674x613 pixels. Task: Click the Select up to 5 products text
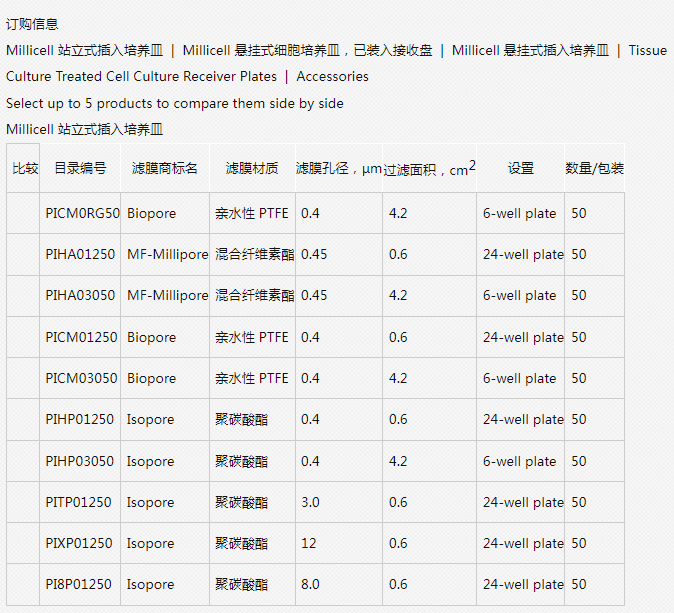[175, 103]
